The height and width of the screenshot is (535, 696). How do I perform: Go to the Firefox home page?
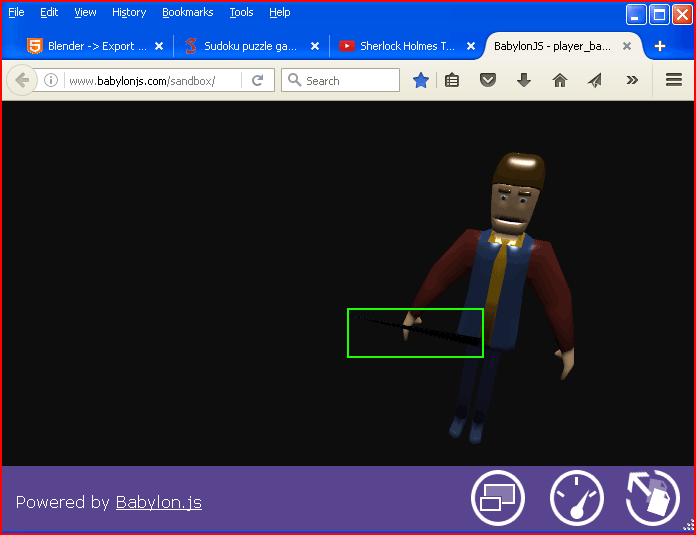tap(559, 81)
